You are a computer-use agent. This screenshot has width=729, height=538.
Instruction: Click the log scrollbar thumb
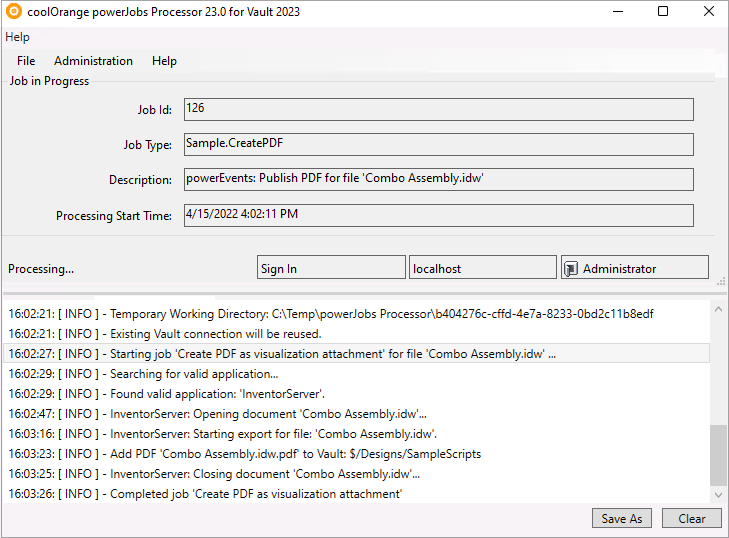coord(718,455)
